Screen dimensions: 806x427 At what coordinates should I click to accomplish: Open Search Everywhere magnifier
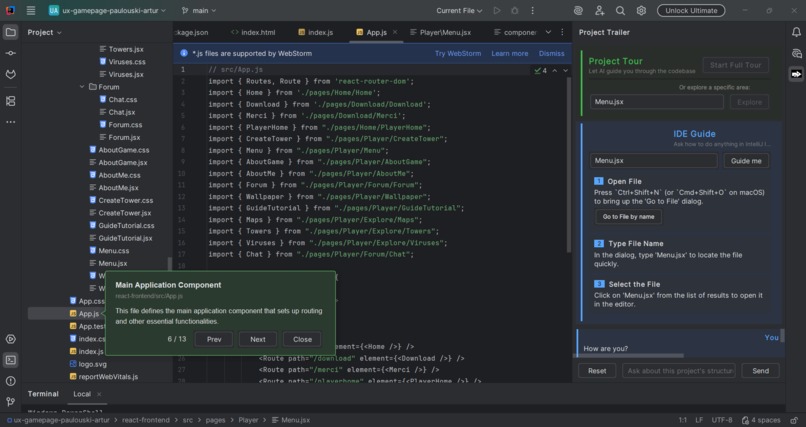pyautogui.click(x=620, y=10)
